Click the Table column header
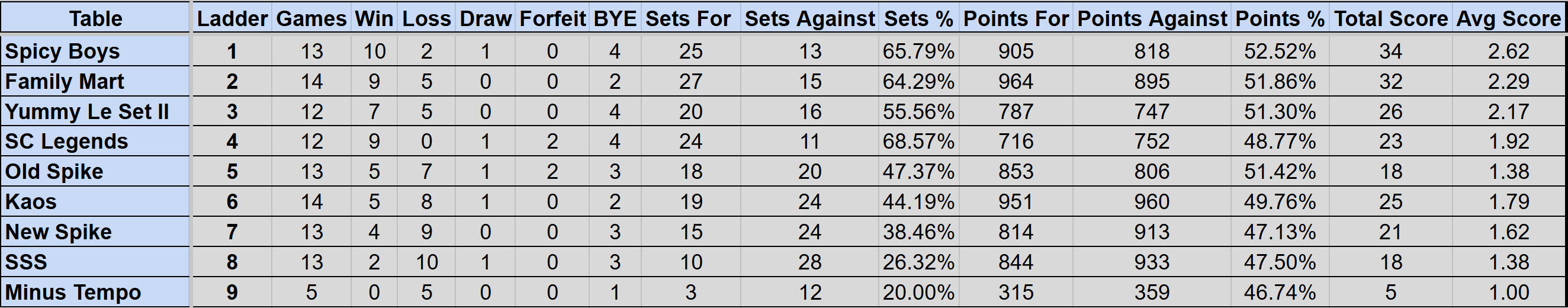The width and height of the screenshot is (1568, 308). [95, 18]
